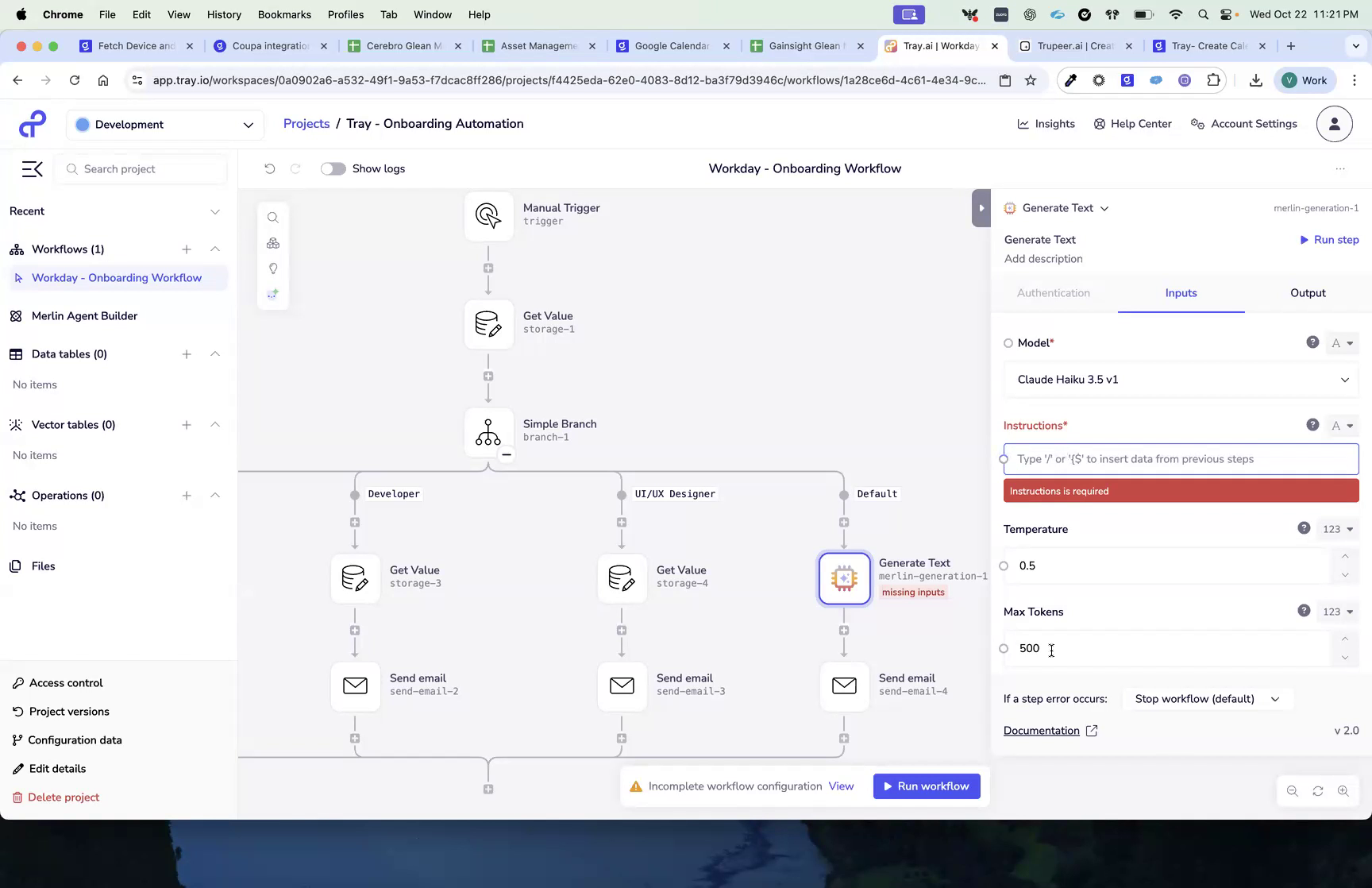Select the search tool in the workflow canvas toolbar
The width and height of the screenshot is (1372, 888).
(273, 218)
